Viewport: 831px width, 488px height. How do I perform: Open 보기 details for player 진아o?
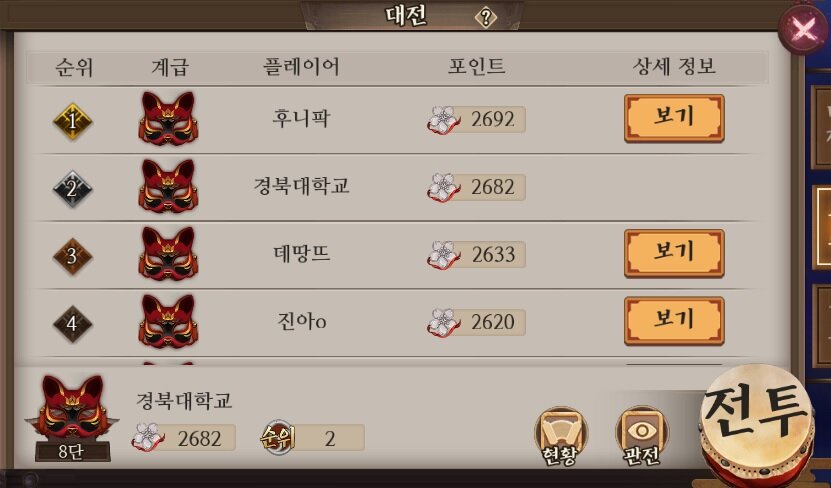point(674,321)
